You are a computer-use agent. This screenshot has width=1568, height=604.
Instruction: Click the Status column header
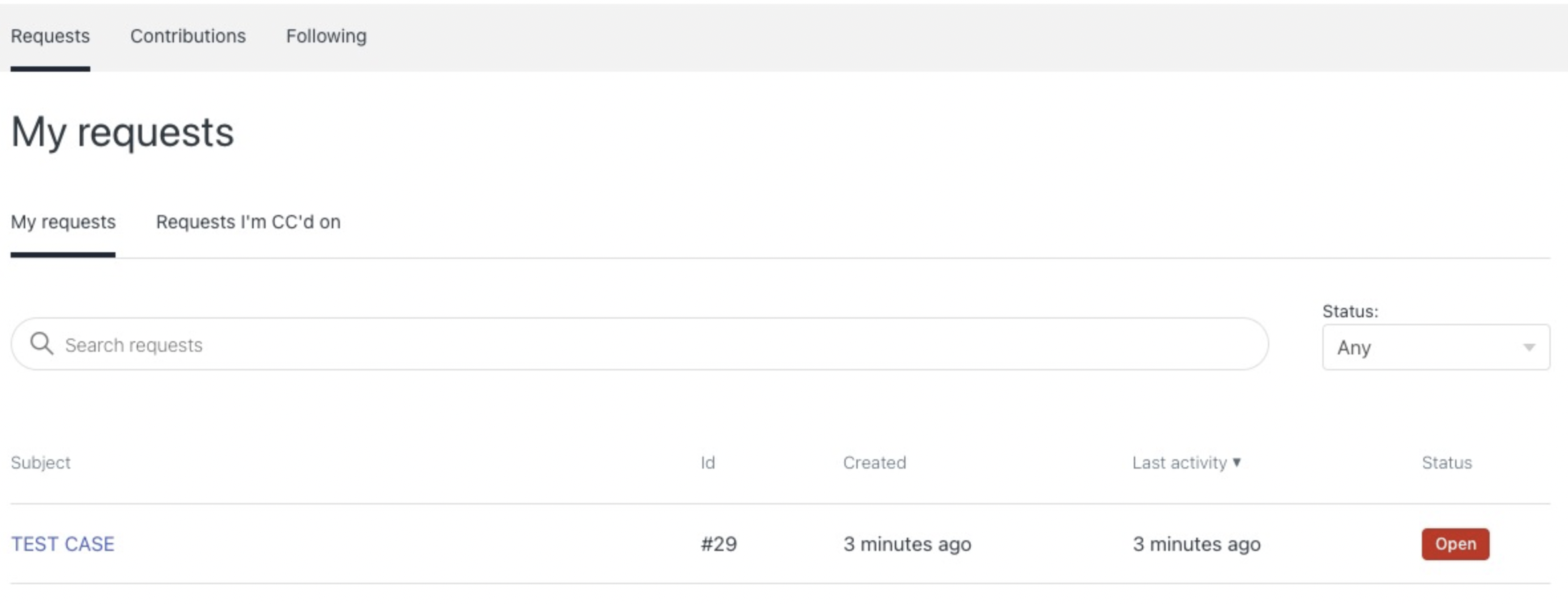1447,463
